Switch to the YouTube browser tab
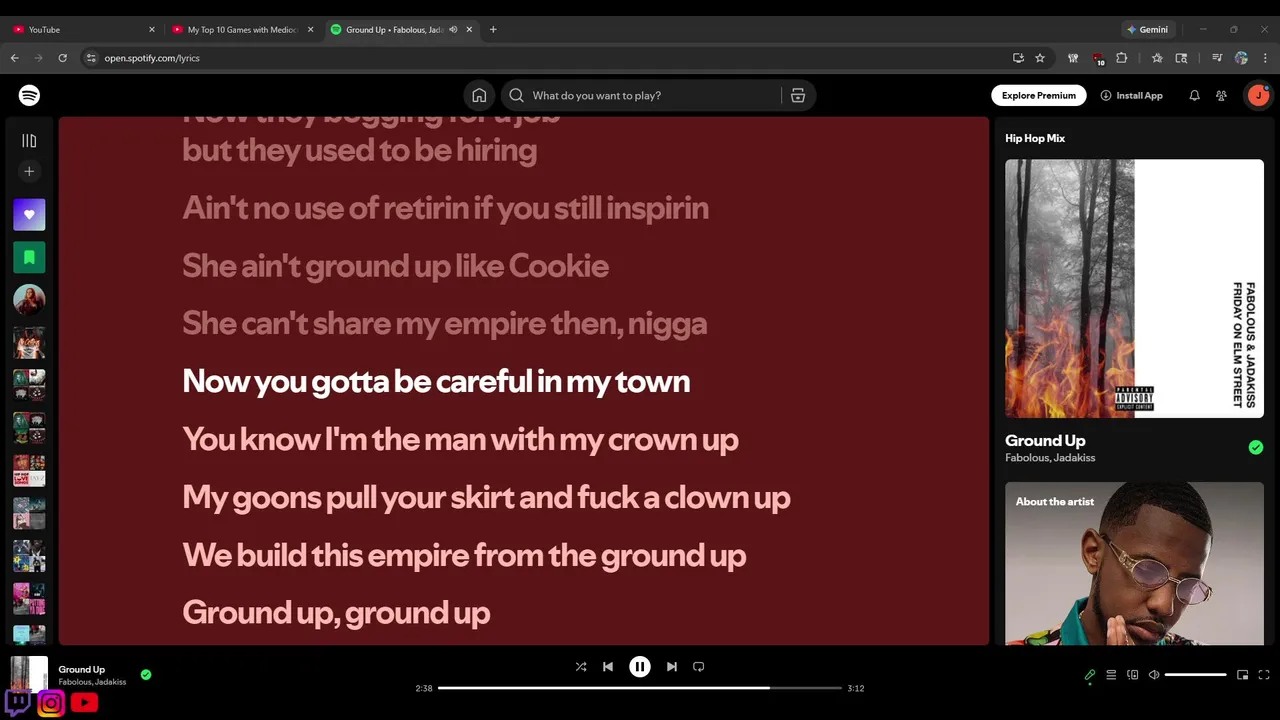The image size is (1280, 720). (x=82, y=30)
